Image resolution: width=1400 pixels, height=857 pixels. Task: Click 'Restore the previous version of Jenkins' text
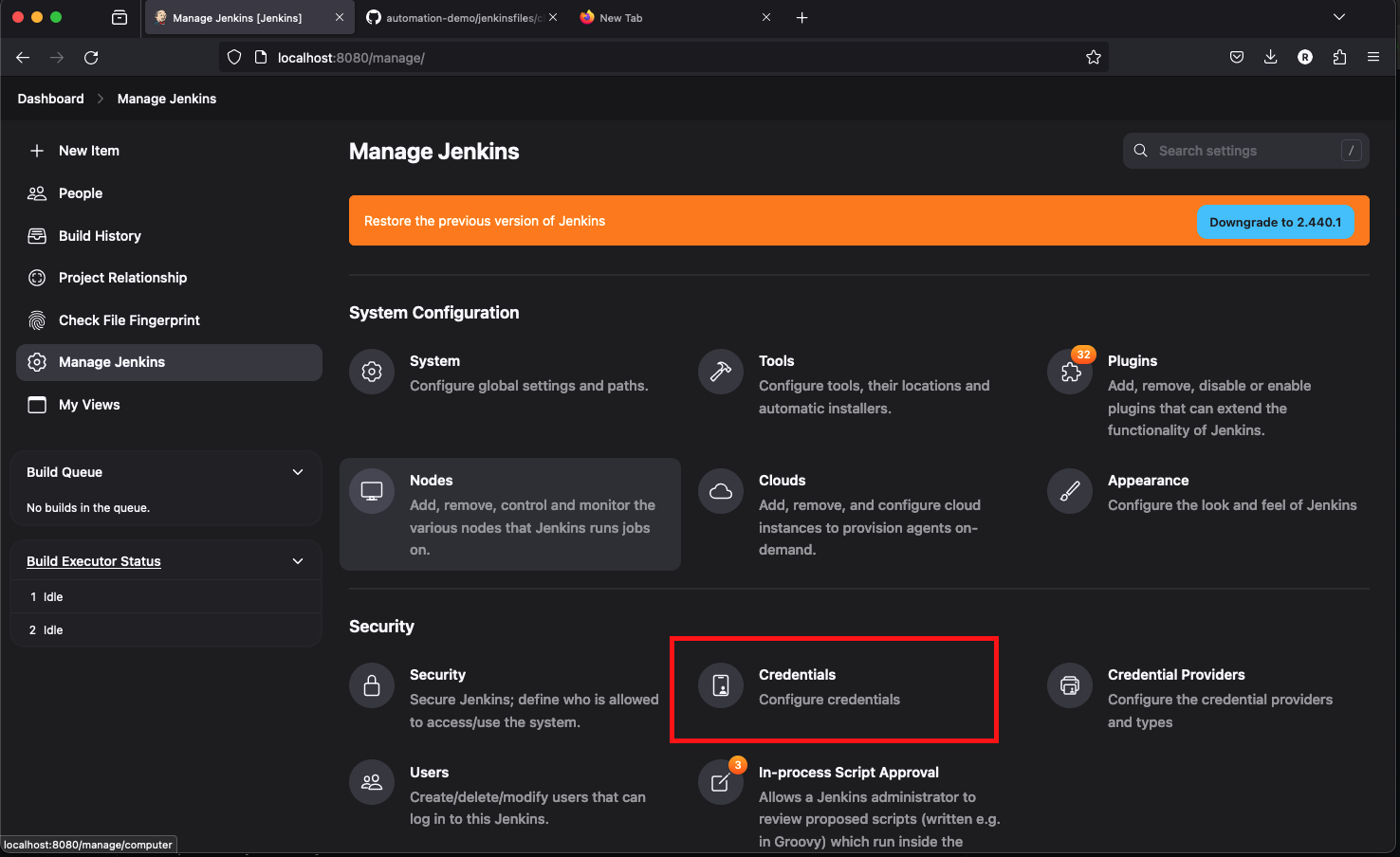(485, 221)
